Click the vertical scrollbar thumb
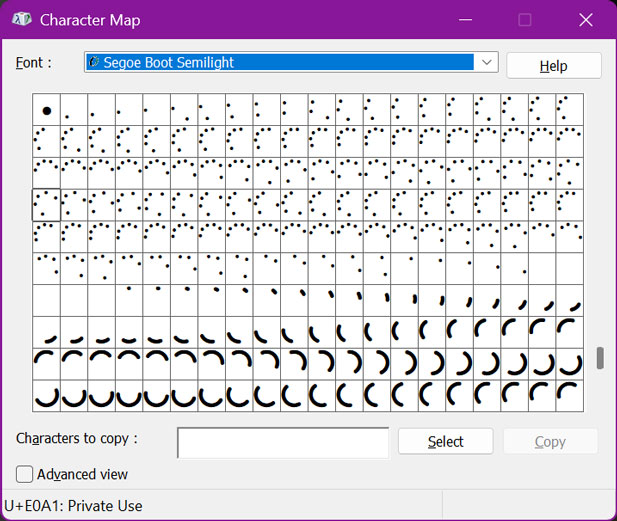 pyautogui.click(x=600, y=358)
